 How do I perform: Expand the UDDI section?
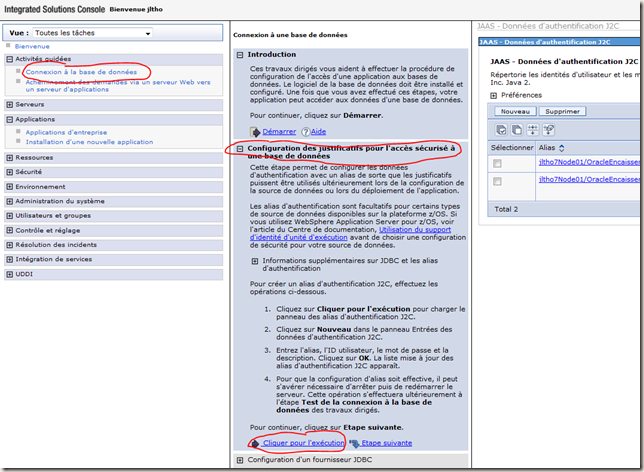[10, 274]
